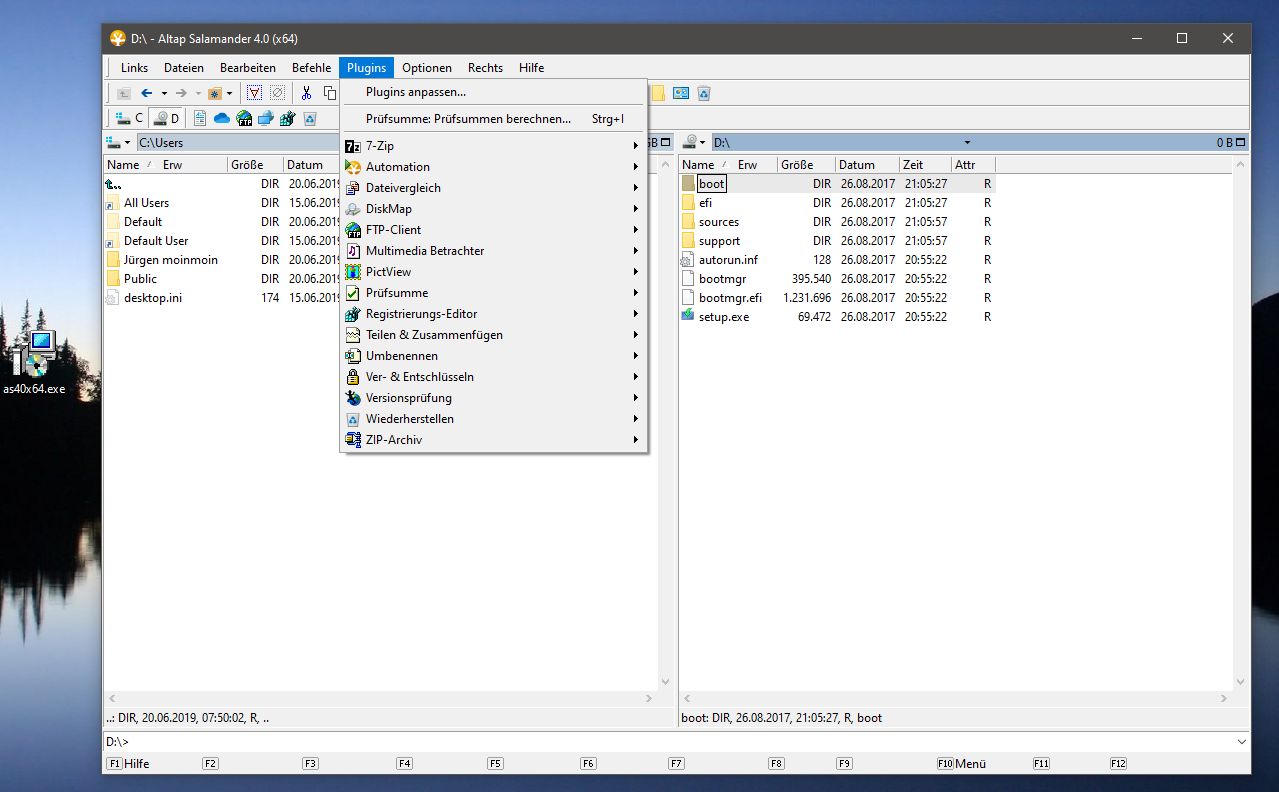Screen dimensions: 1279x792
Task: Click the Copy icon next to scissors
Action: (329, 93)
